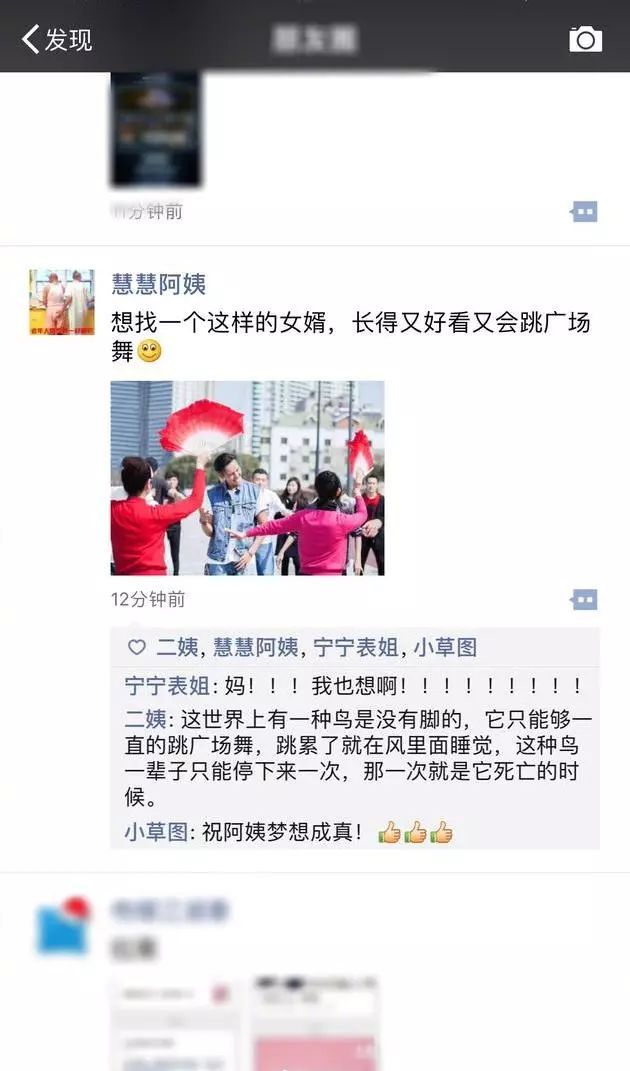Image resolution: width=630 pixels, height=1071 pixels.
Task: Go back to 发现
Action: [x=57, y=40]
